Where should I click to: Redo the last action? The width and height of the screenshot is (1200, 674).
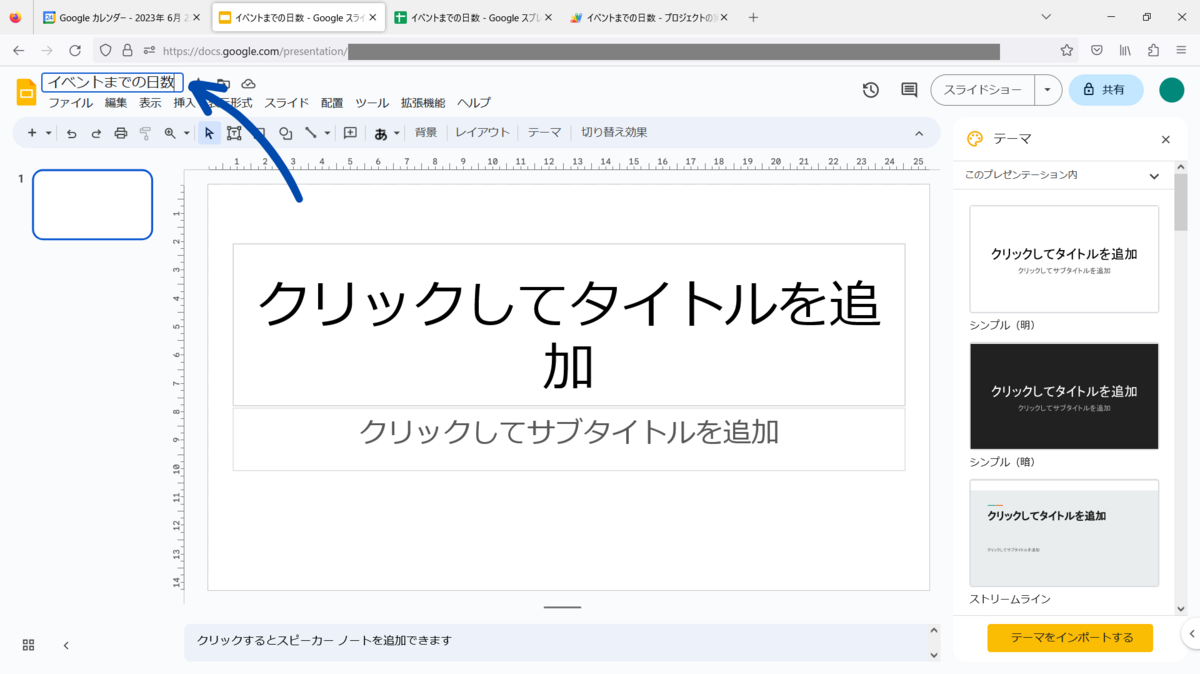pyautogui.click(x=96, y=133)
